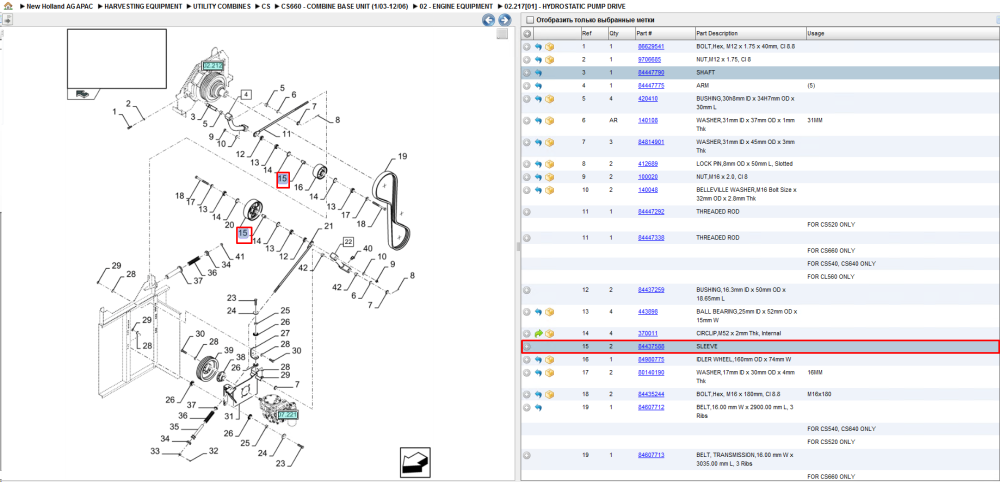Viewport: 1000px width, 482px height.
Task: Open part number link 412689
Action: coord(647,164)
